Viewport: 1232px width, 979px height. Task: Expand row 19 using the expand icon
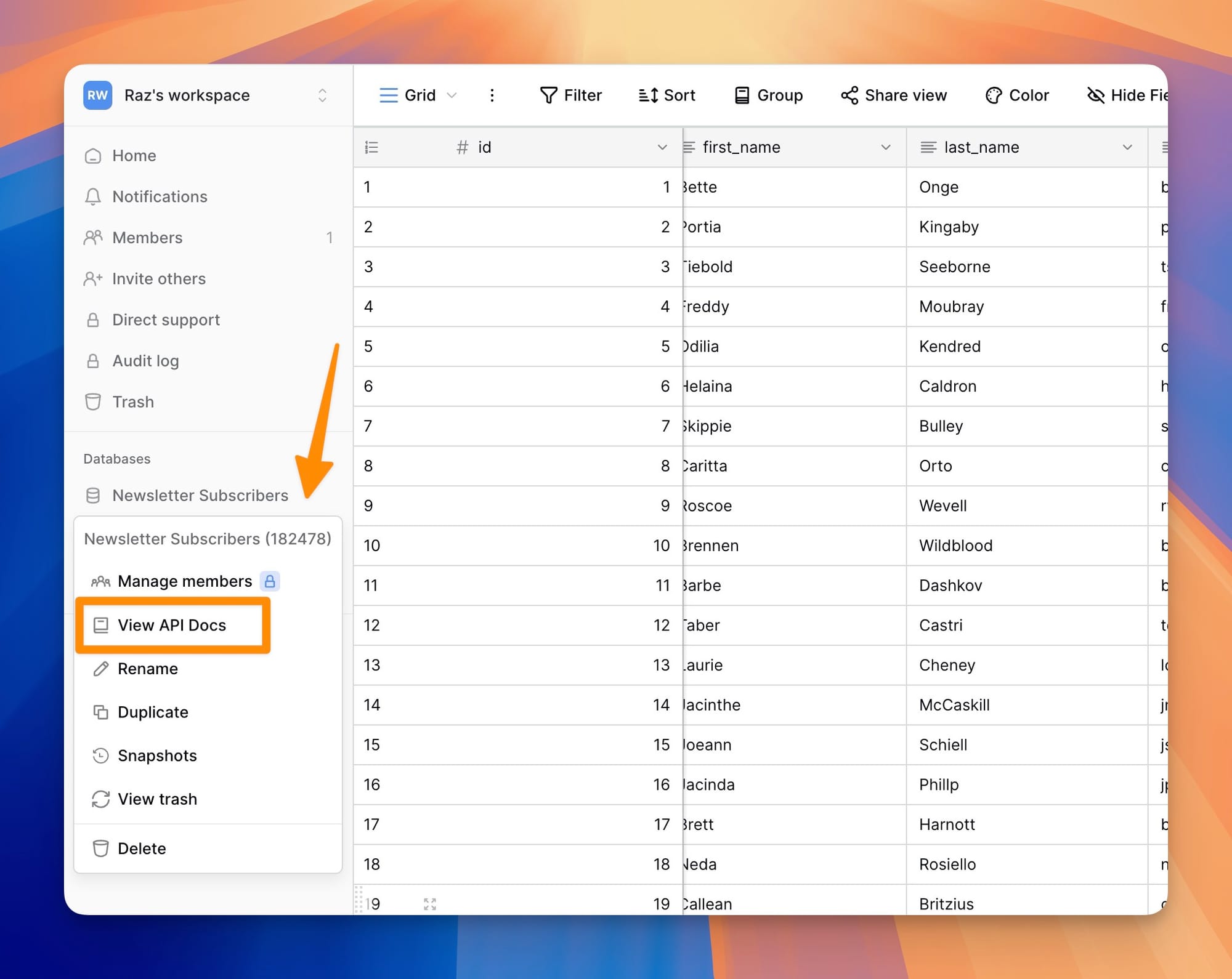430,903
